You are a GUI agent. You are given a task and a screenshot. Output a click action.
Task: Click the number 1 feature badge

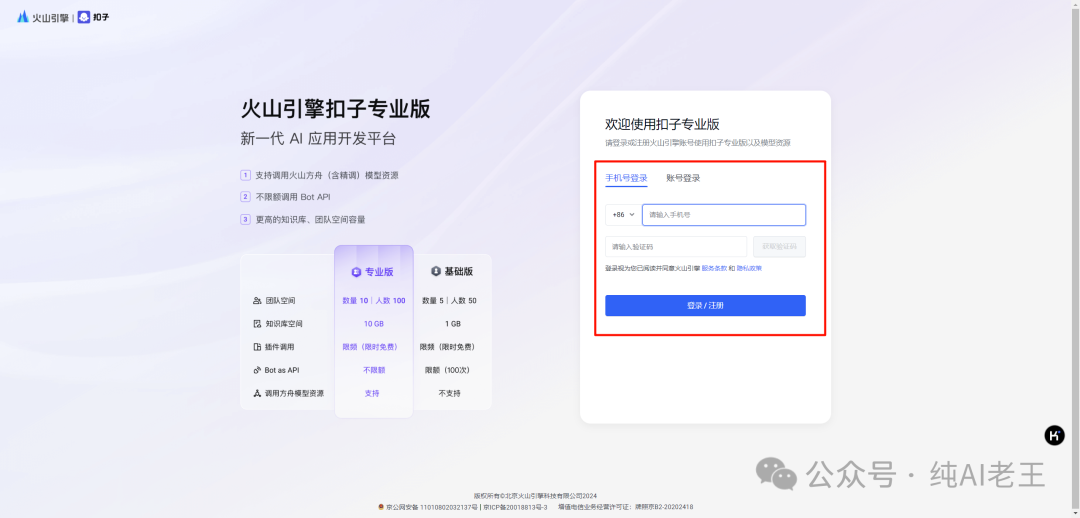(245, 175)
